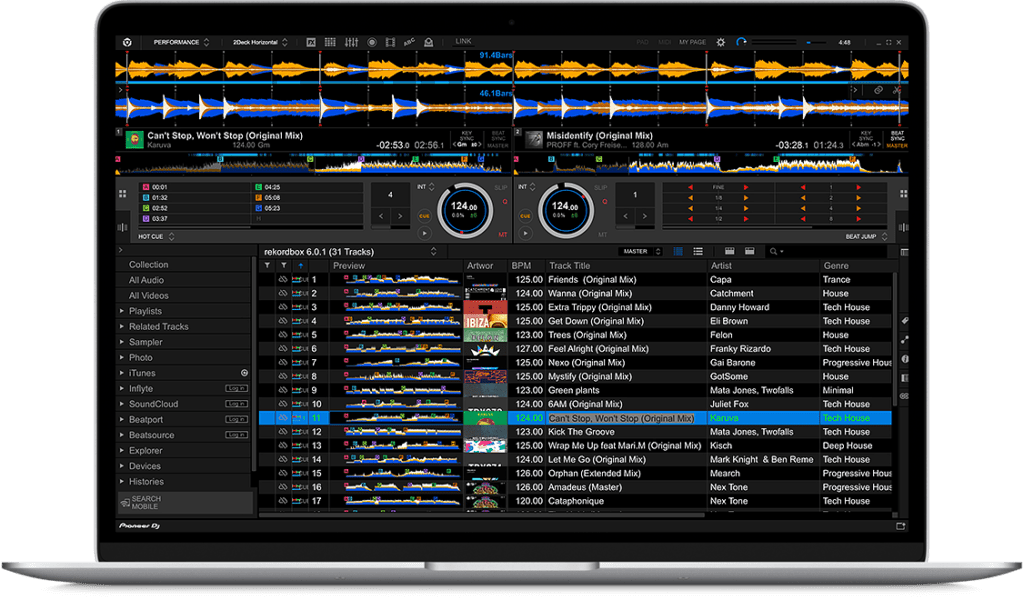Toggle KEY SYNC on deck 2

pos(866,136)
